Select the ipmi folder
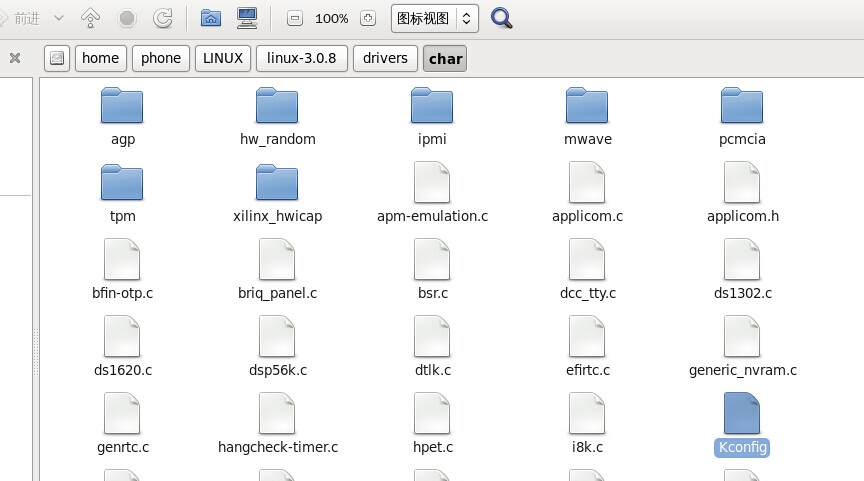Image resolution: width=864 pixels, height=481 pixels. 432,116
